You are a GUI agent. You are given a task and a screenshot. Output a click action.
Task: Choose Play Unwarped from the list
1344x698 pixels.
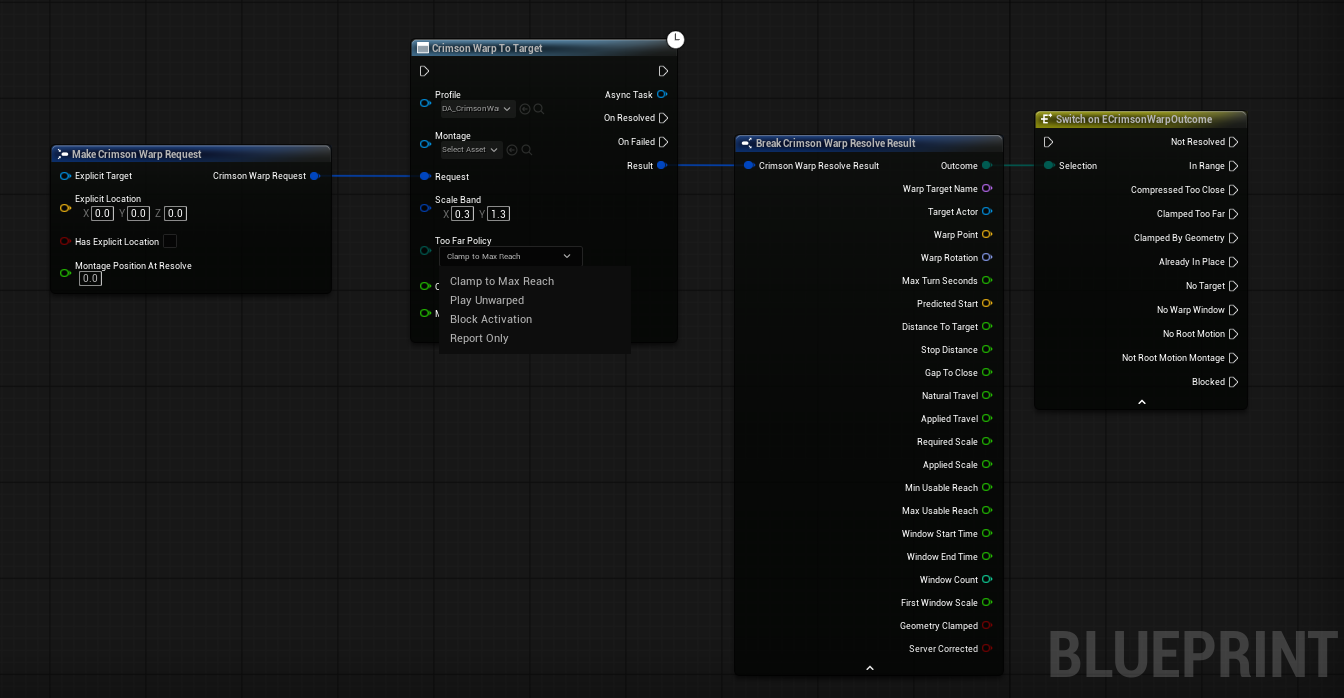pos(487,300)
